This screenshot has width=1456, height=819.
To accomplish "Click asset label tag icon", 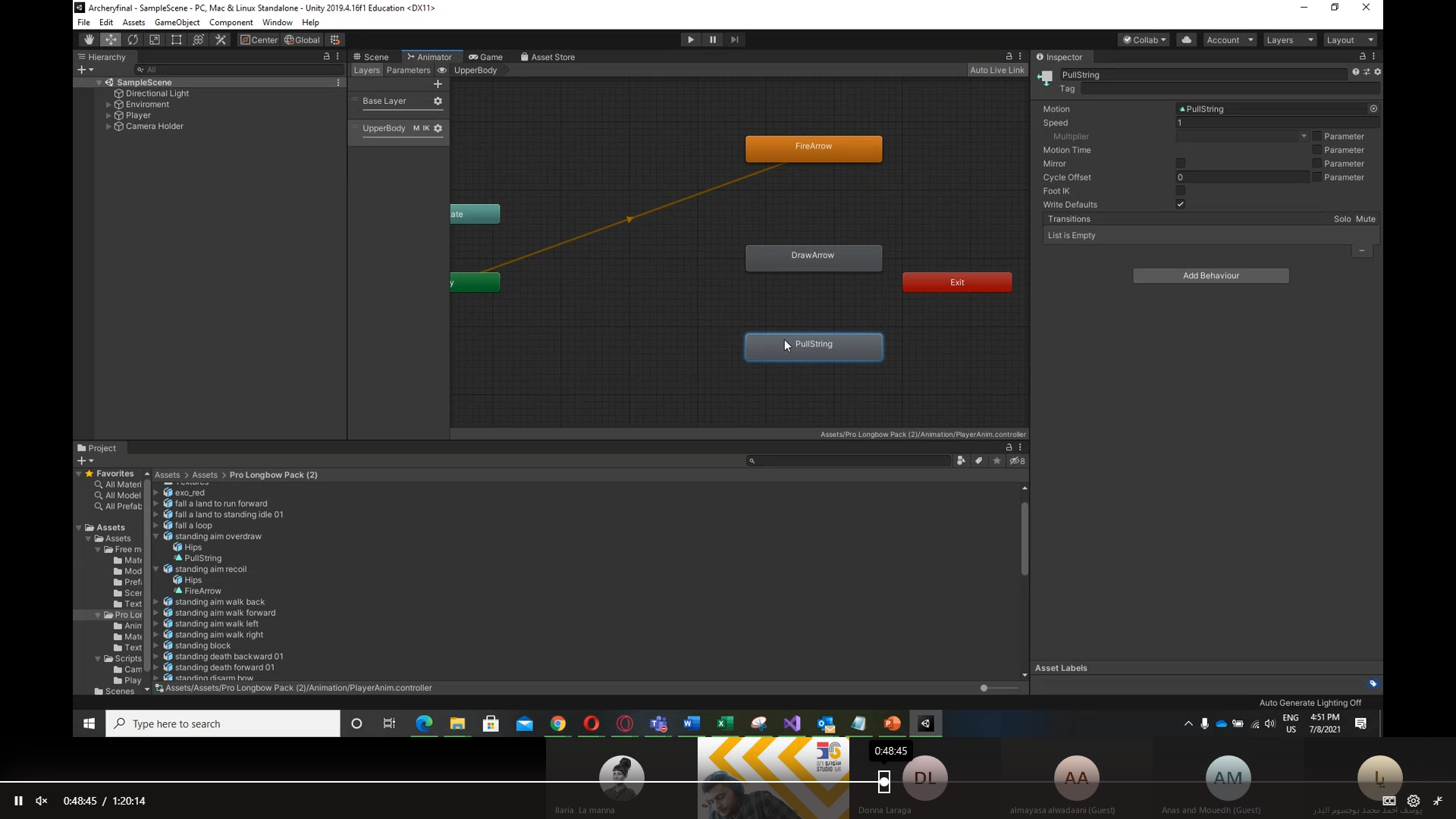I will point(1373,684).
